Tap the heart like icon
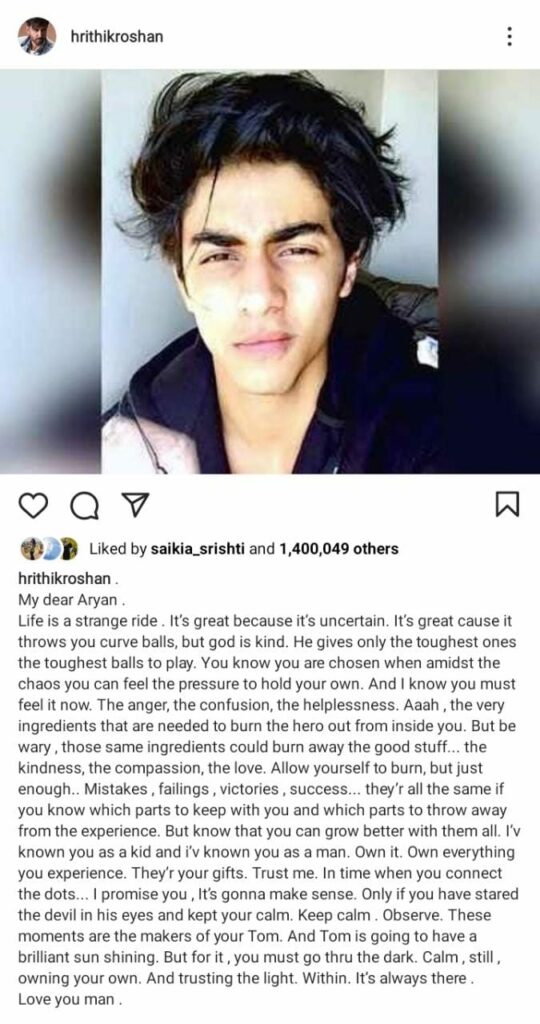Image resolution: width=540 pixels, height=1024 pixels. click(x=34, y=505)
